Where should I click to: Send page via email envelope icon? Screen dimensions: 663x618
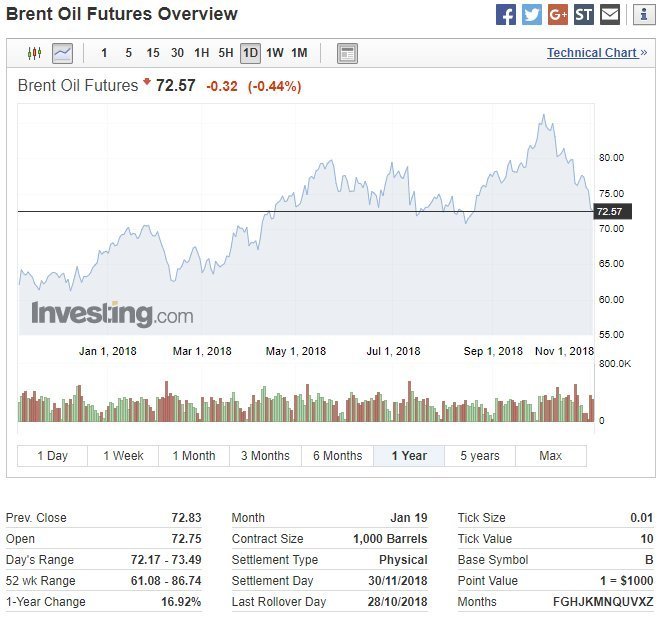click(610, 15)
